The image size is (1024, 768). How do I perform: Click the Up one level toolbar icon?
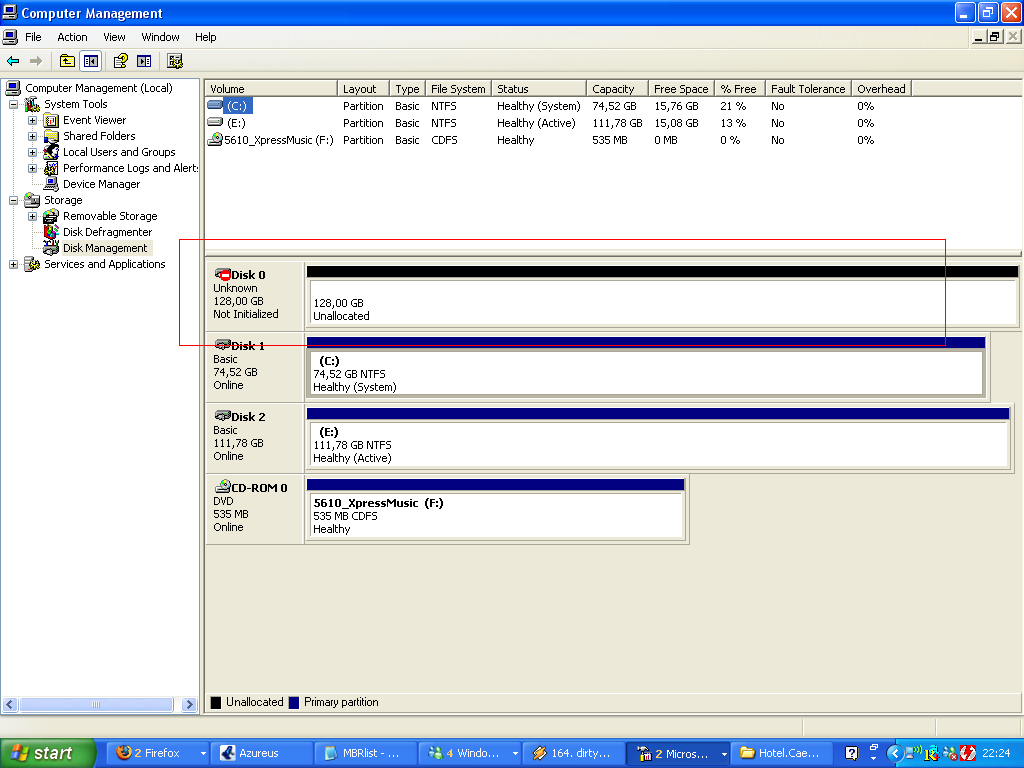pyautogui.click(x=67, y=61)
